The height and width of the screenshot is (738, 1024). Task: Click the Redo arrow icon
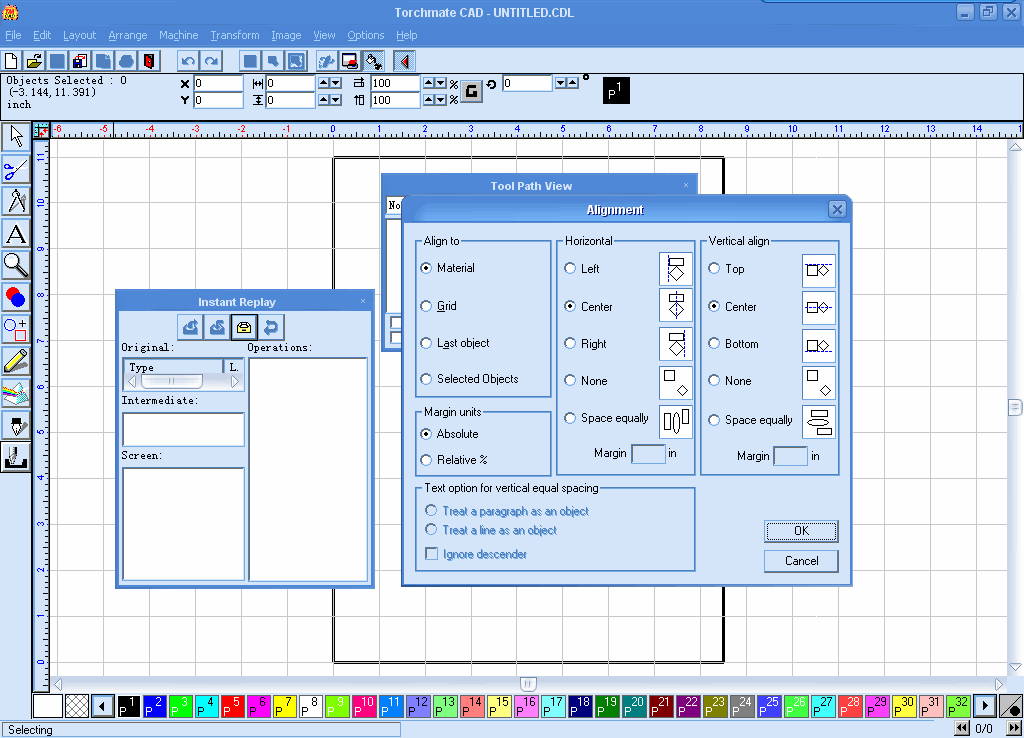coord(212,61)
